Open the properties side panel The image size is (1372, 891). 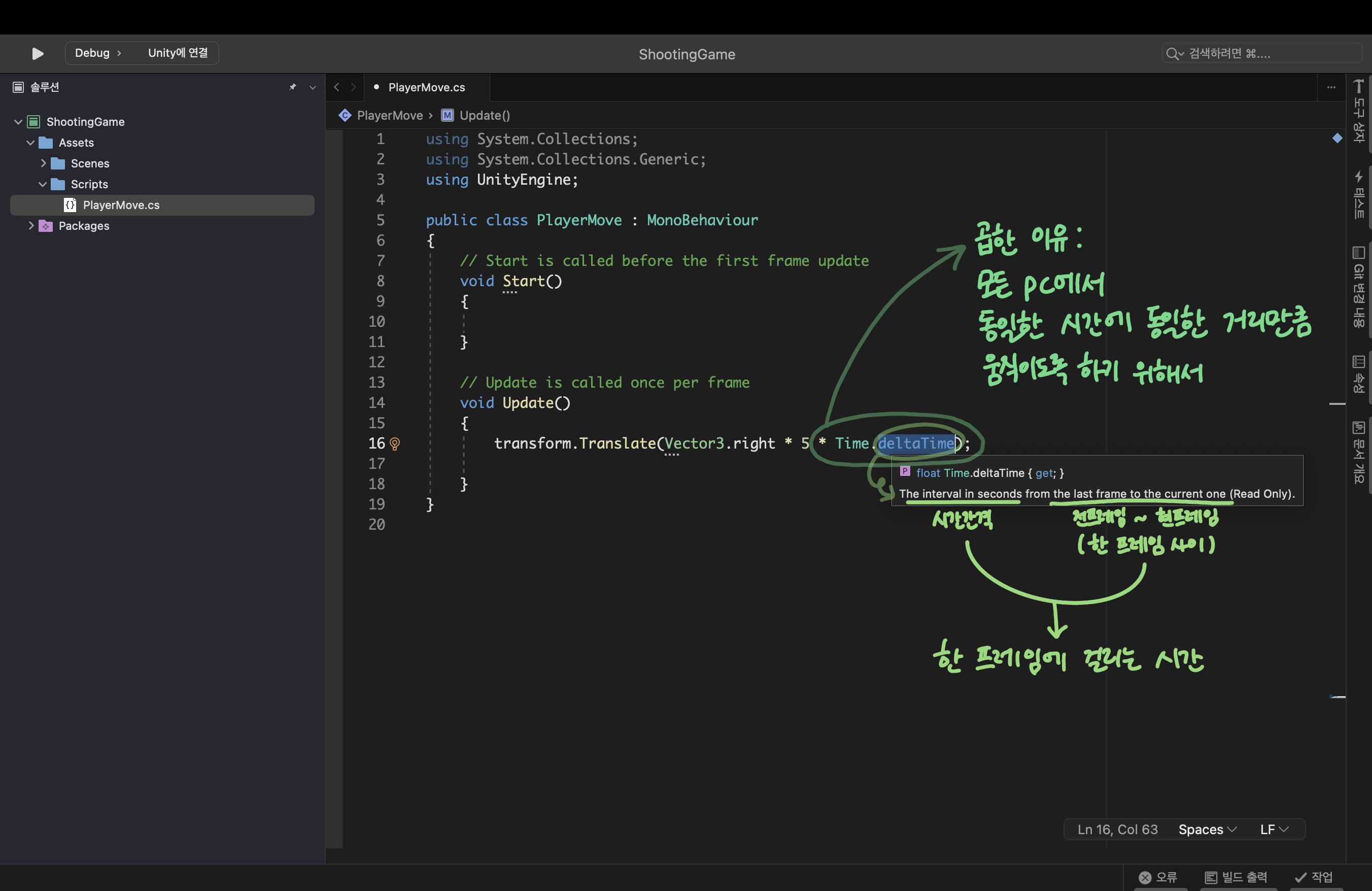click(x=1359, y=374)
